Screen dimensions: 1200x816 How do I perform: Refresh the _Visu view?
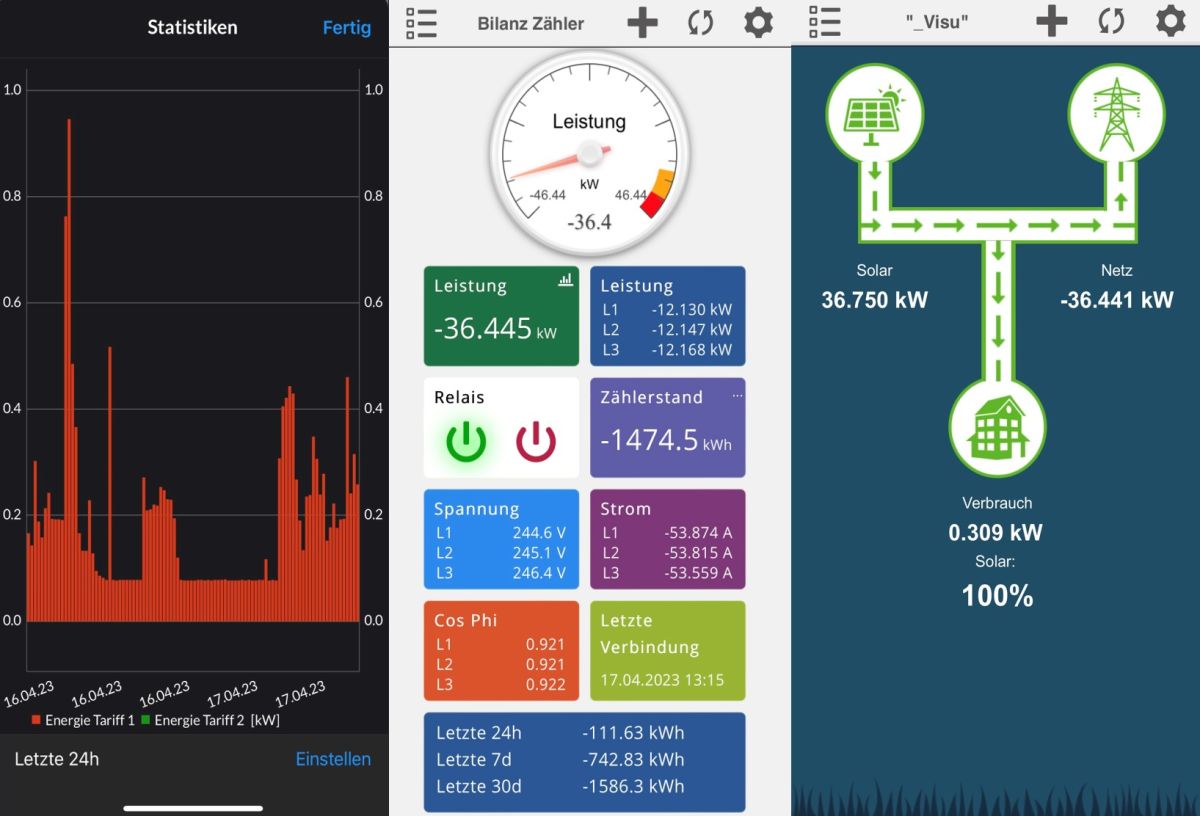[x=1111, y=21]
